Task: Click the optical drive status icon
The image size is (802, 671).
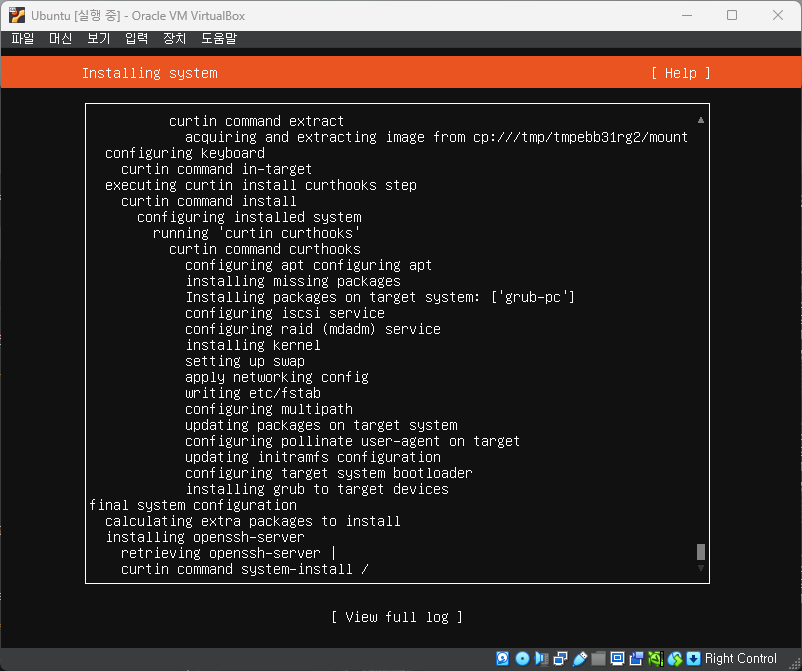Action: [522, 658]
